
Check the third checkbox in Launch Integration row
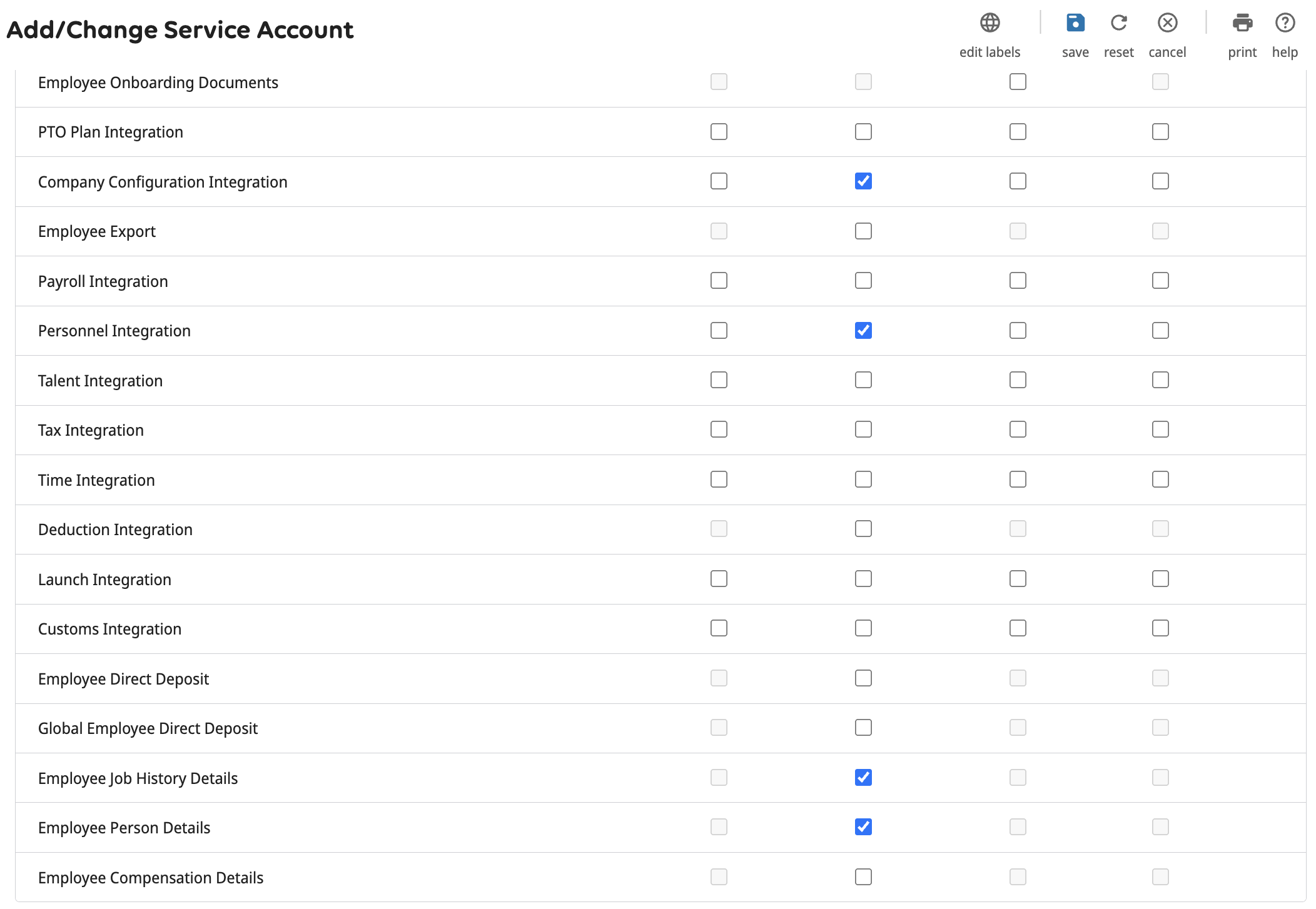[x=1018, y=579]
